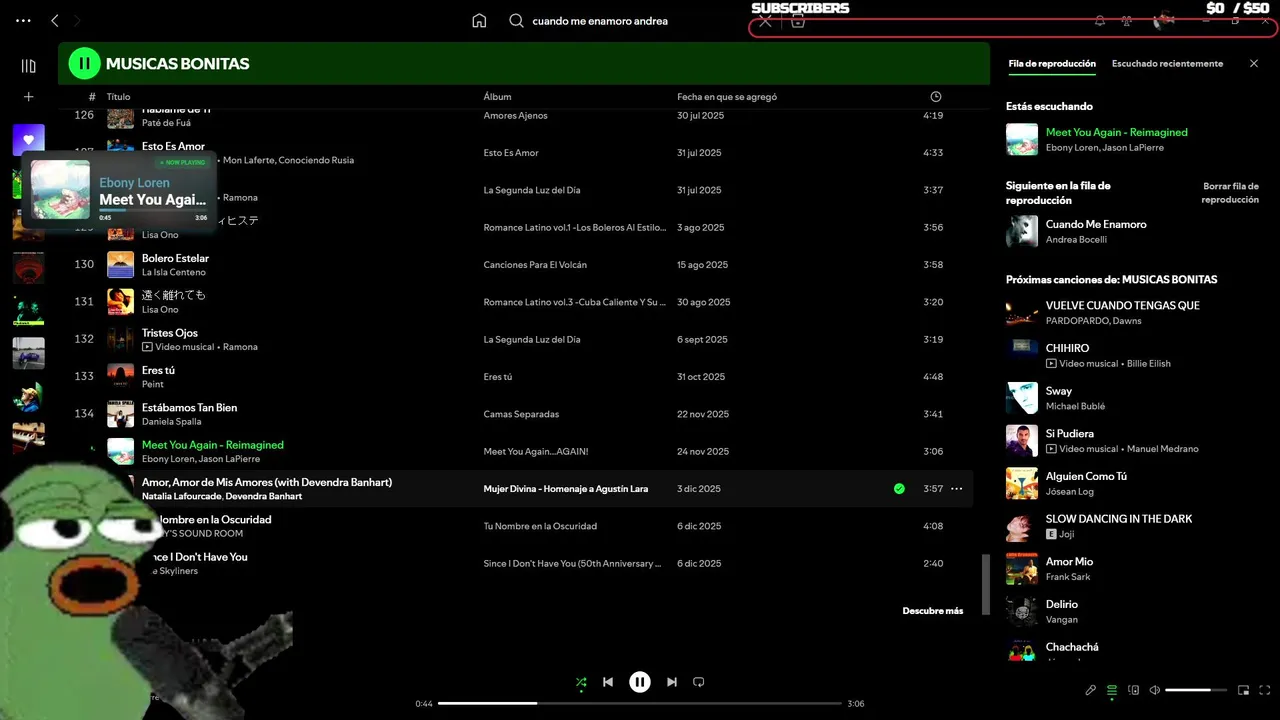Open the lyrics microphone icon

click(x=1091, y=690)
